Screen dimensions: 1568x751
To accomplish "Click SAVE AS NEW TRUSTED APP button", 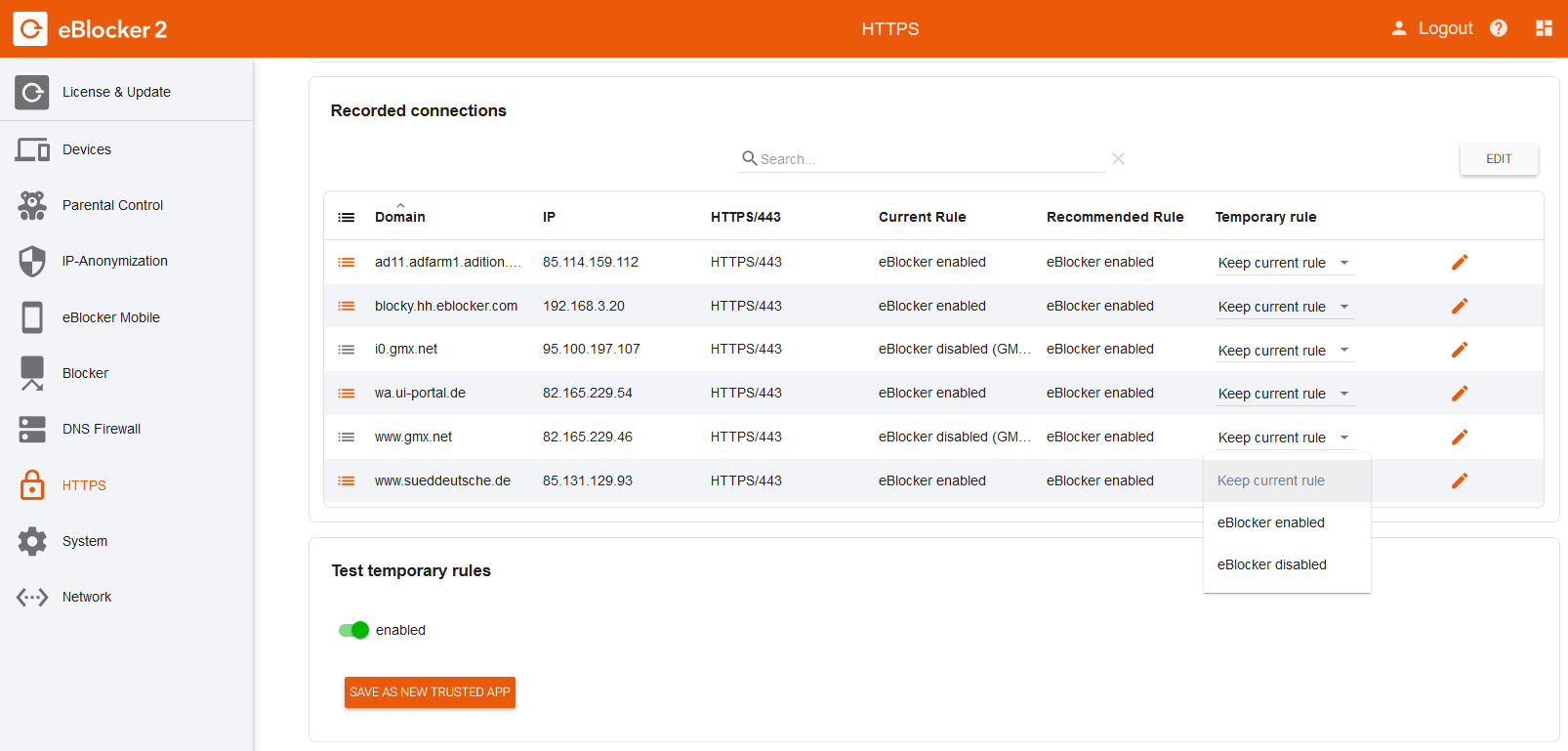I will tap(430, 692).
